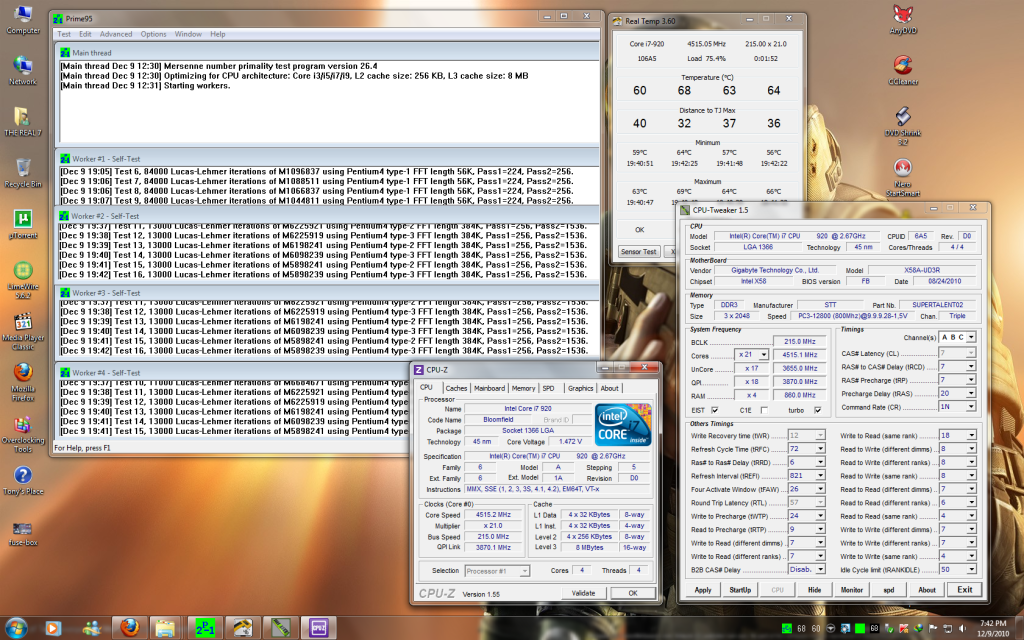
Task: Expand Refresh Cycle Time (tRFC) dropdown
Action: (x=820, y=449)
